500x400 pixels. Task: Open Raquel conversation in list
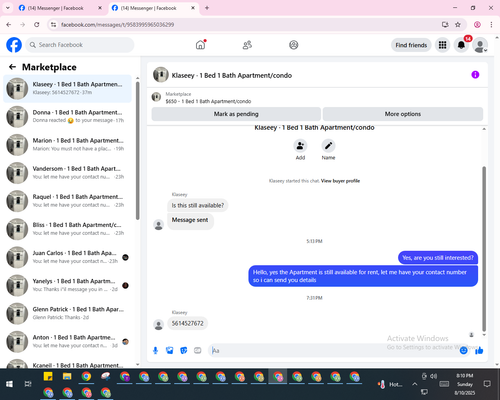pyautogui.click(x=67, y=201)
